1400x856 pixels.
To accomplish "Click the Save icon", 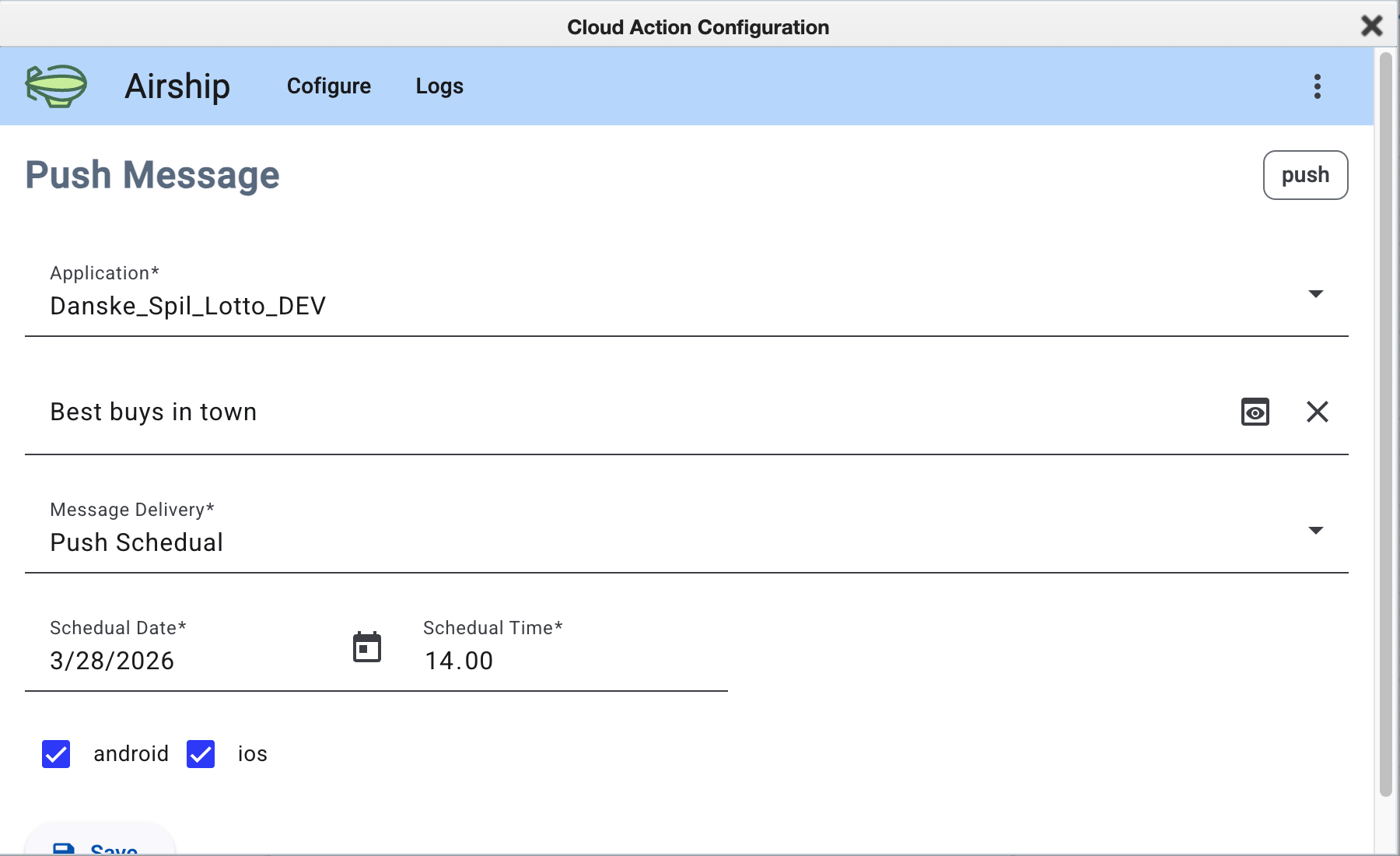I will [65, 848].
